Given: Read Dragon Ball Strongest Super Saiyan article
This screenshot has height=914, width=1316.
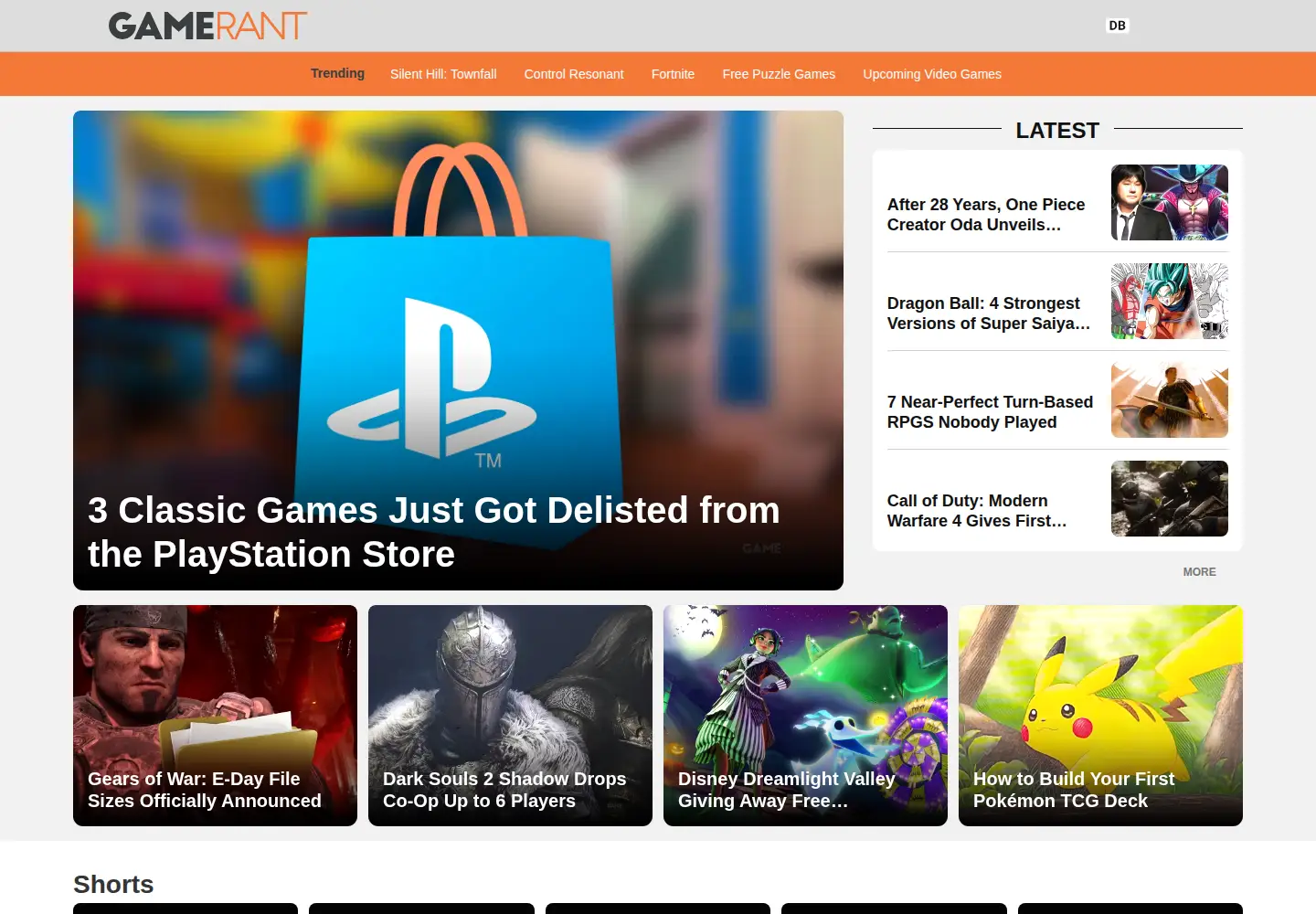Looking at the screenshot, I should click(989, 314).
